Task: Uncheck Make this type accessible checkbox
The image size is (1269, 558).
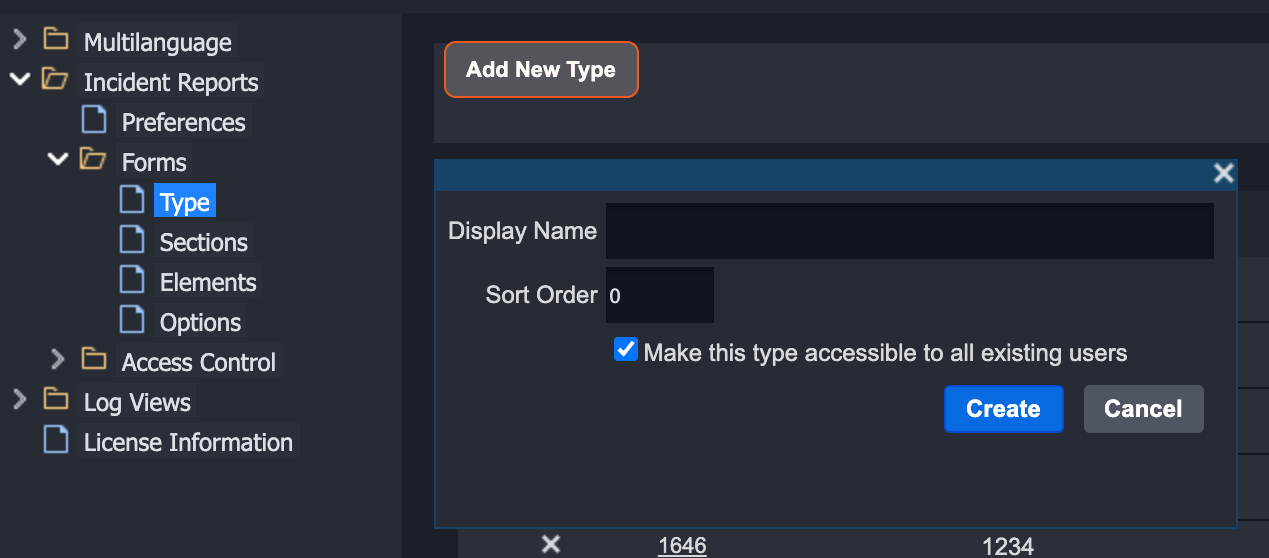Action: click(x=626, y=351)
